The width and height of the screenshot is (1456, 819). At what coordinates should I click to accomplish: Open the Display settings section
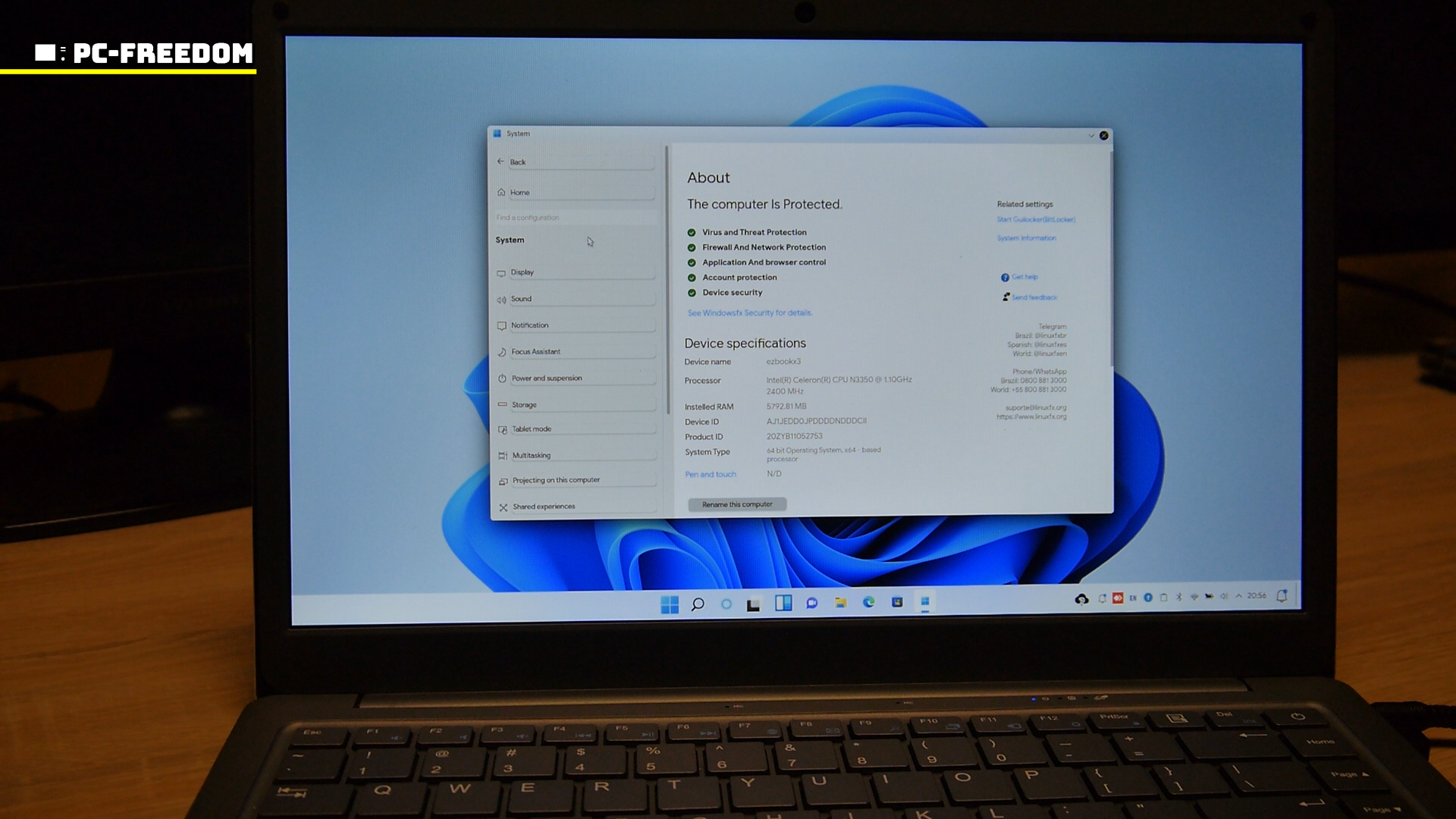click(x=522, y=272)
